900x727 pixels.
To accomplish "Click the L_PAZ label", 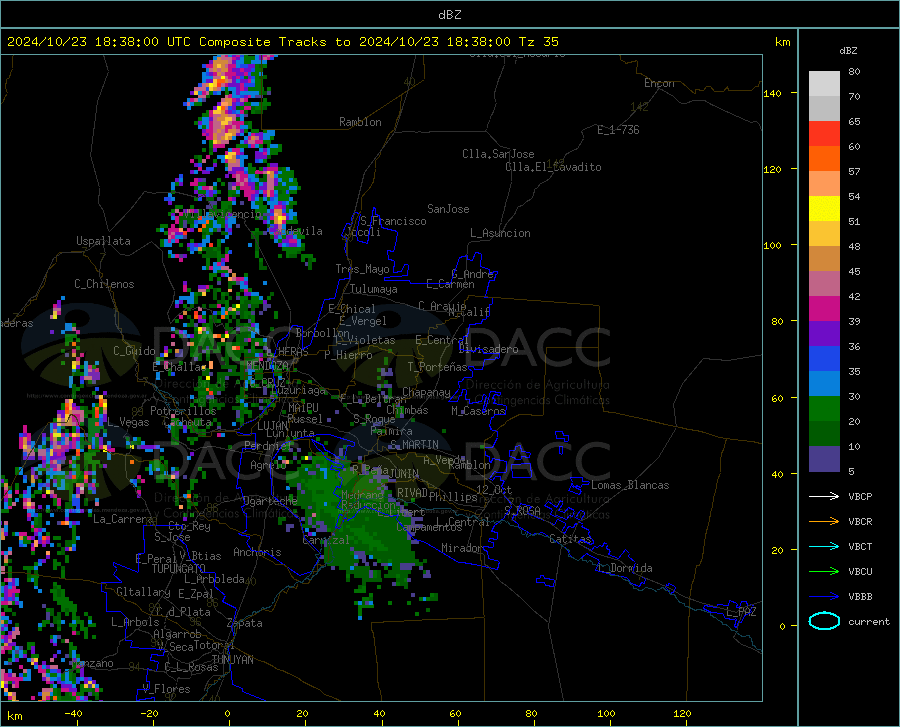I will click(741, 612).
